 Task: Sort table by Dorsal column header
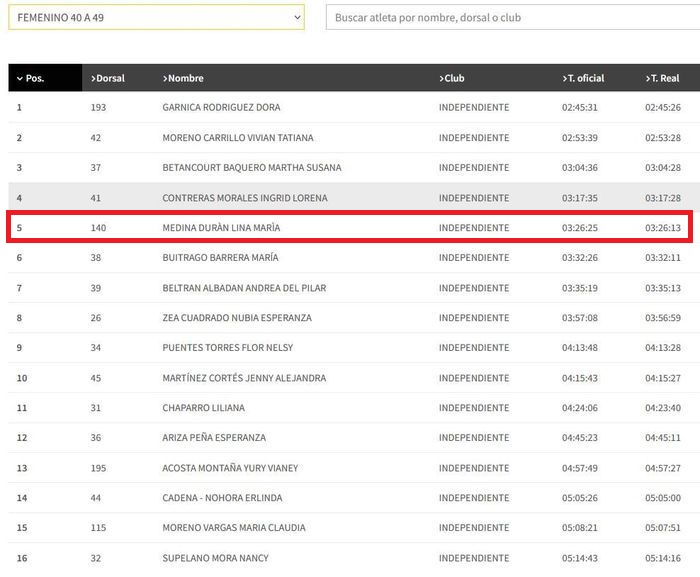pos(108,78)
